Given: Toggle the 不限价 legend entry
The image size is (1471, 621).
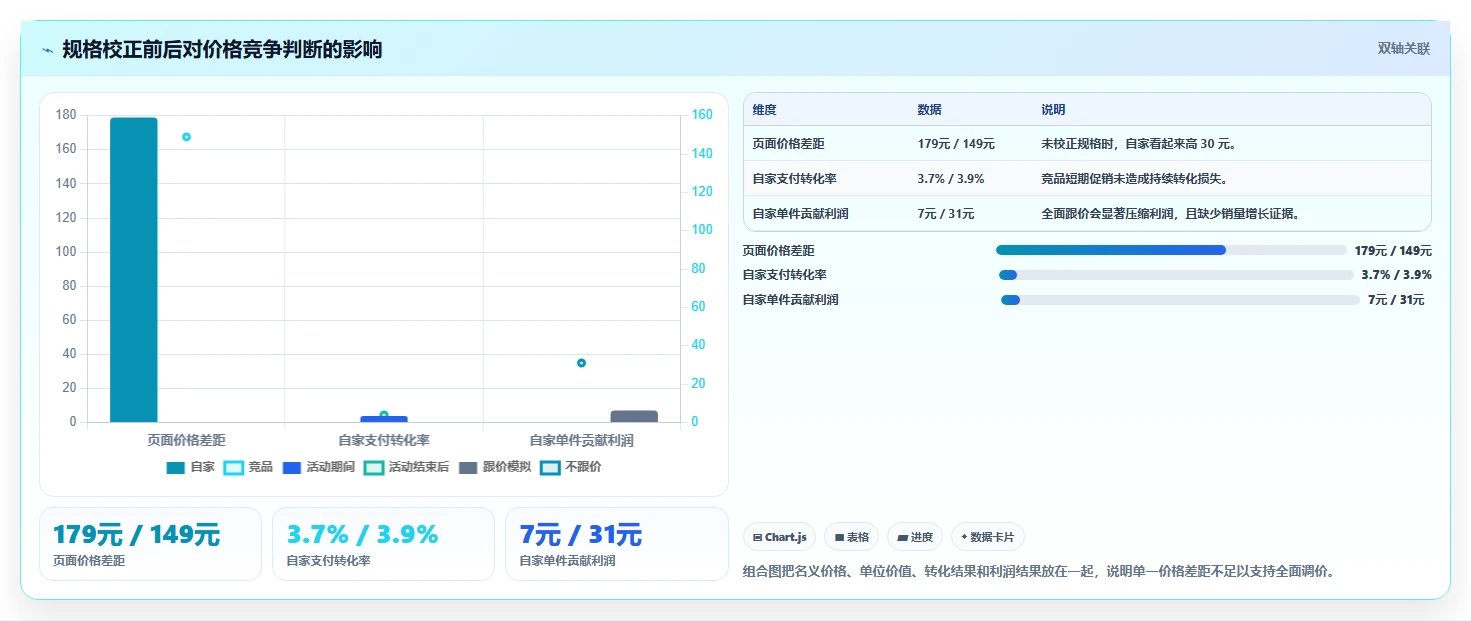Looking at the screenshot, I should coord(570,467).
